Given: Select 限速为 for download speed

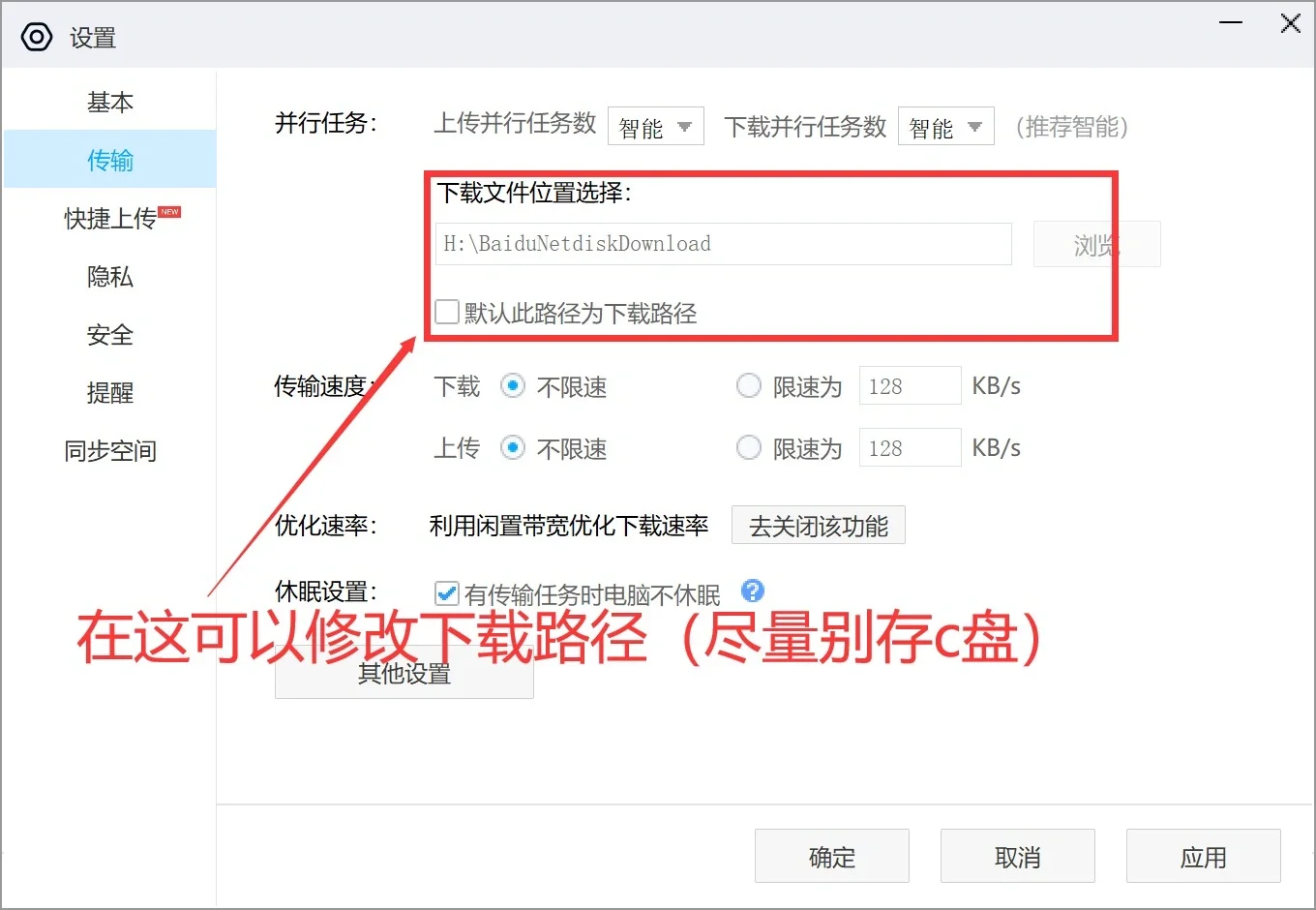Looking at the screenshot, I should 748,385.
